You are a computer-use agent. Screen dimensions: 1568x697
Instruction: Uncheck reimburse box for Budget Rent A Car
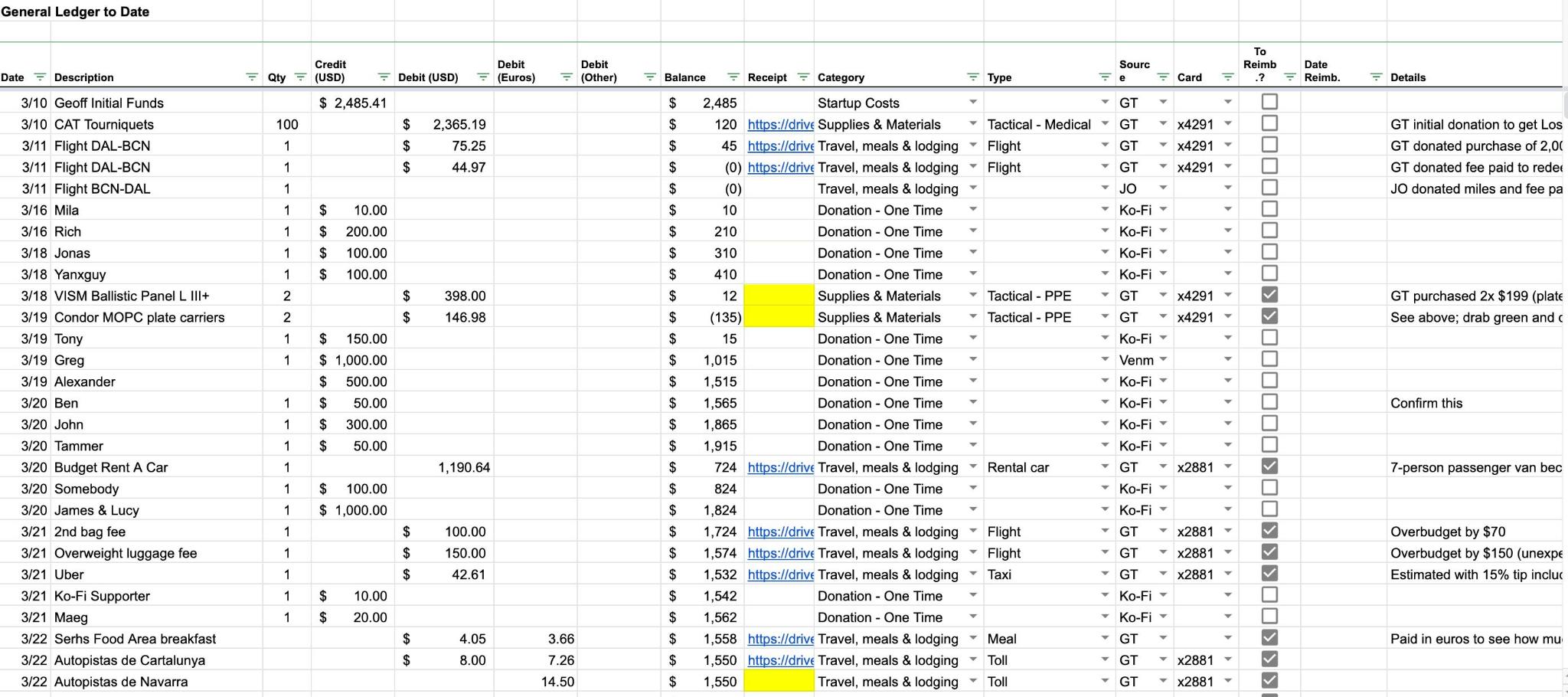point(1269,466)
